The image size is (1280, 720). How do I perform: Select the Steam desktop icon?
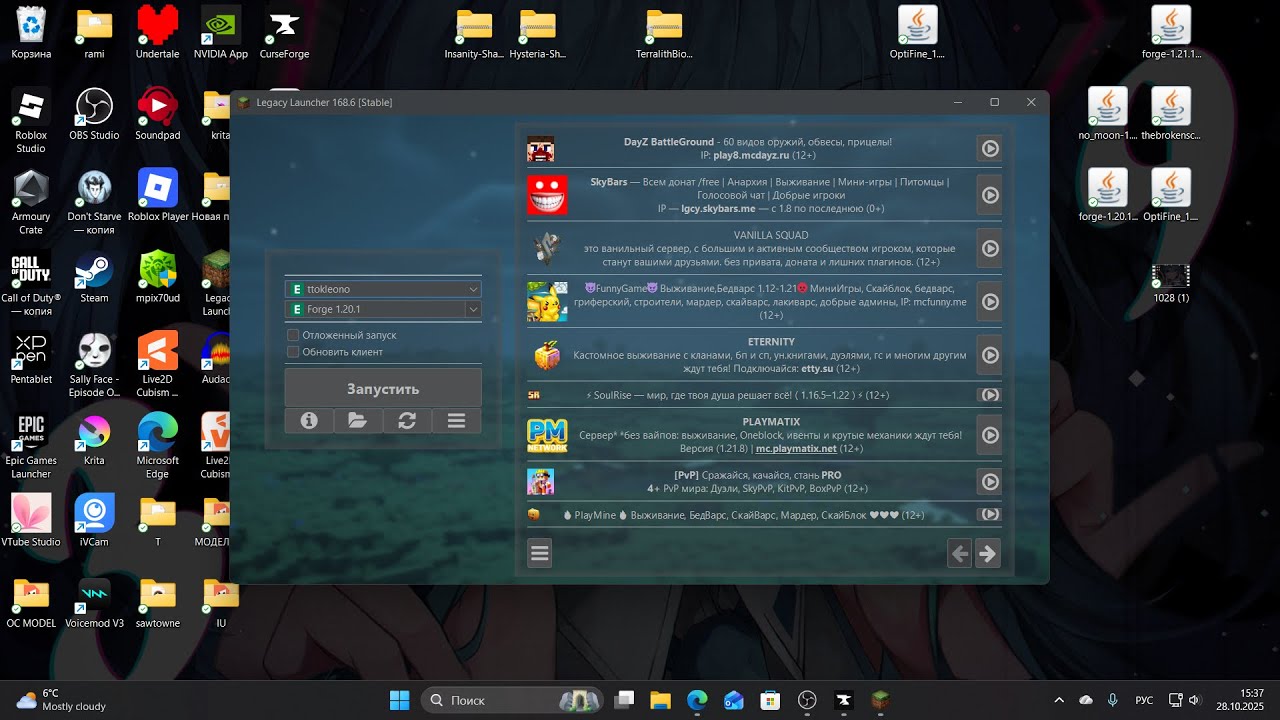(94, 276)
